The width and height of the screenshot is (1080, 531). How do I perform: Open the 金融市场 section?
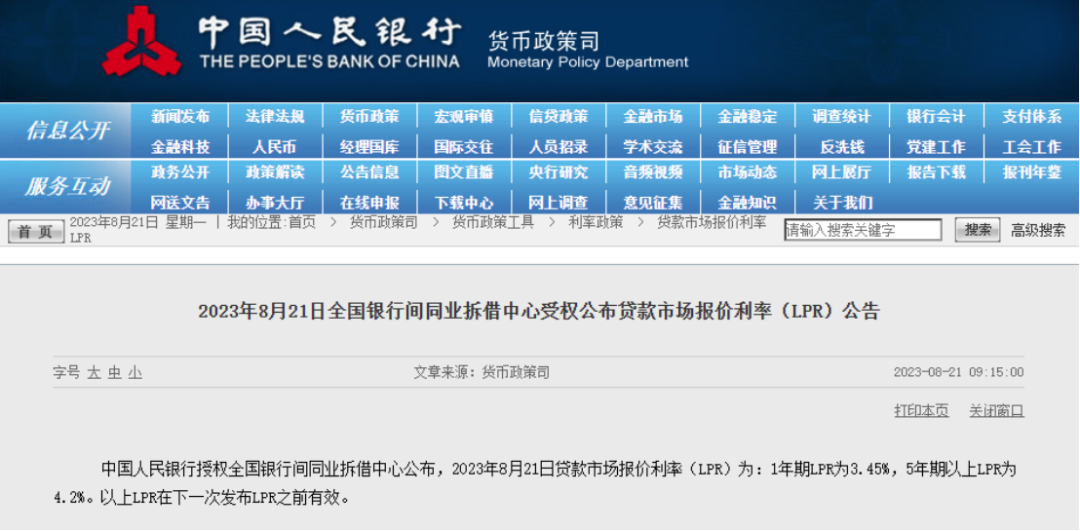[x=652, y=116]
